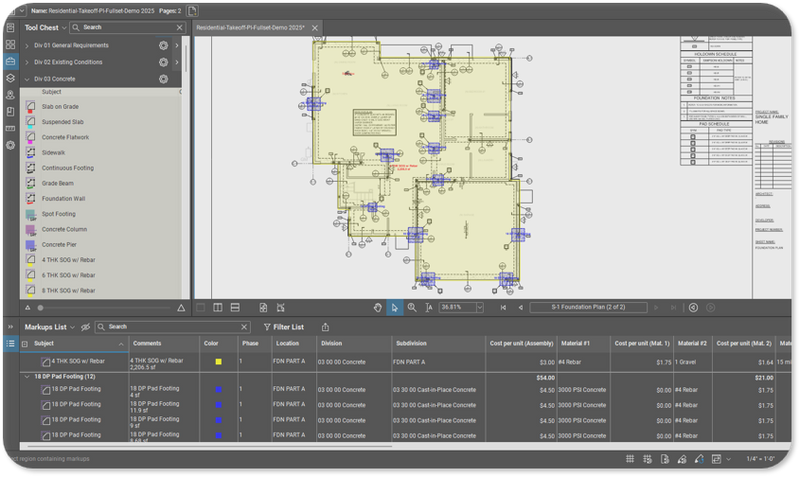800x477 pixels.
Task: Go to first page
Action: (503, 308)
